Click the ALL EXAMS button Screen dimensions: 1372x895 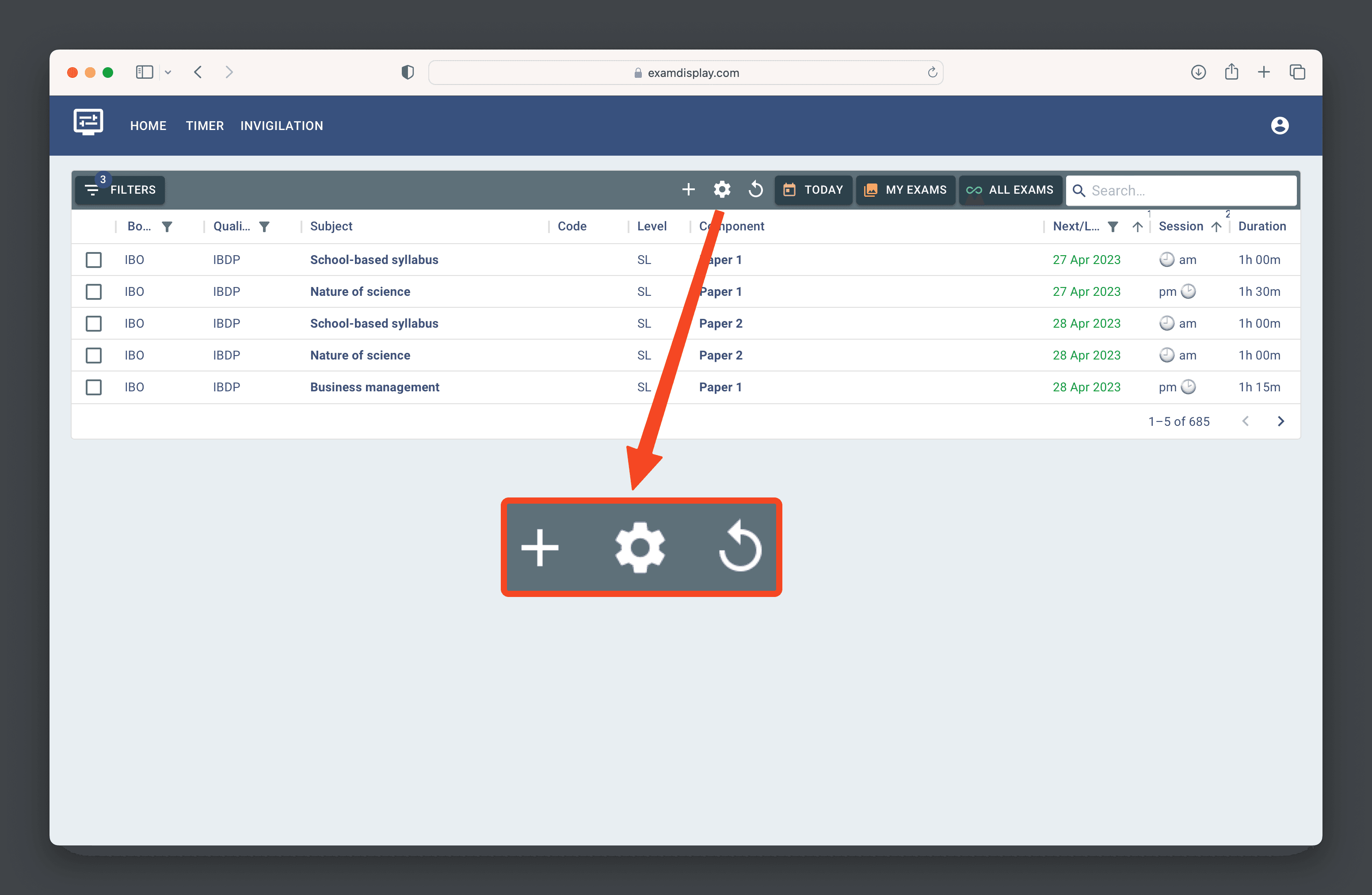[x=1010, y=190]
